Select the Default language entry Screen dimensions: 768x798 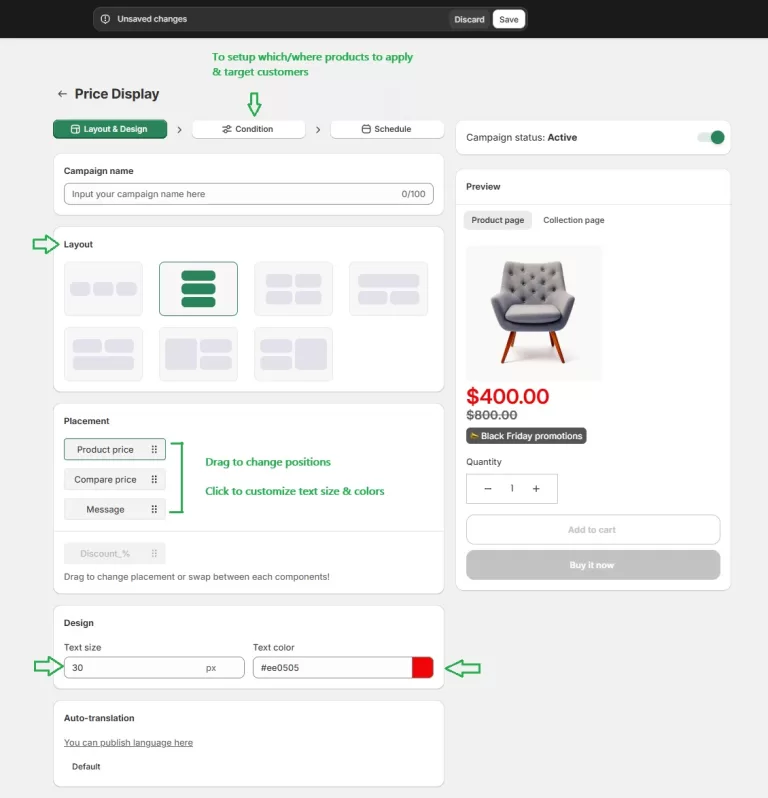pyautogui.click(x=86, y=766)
